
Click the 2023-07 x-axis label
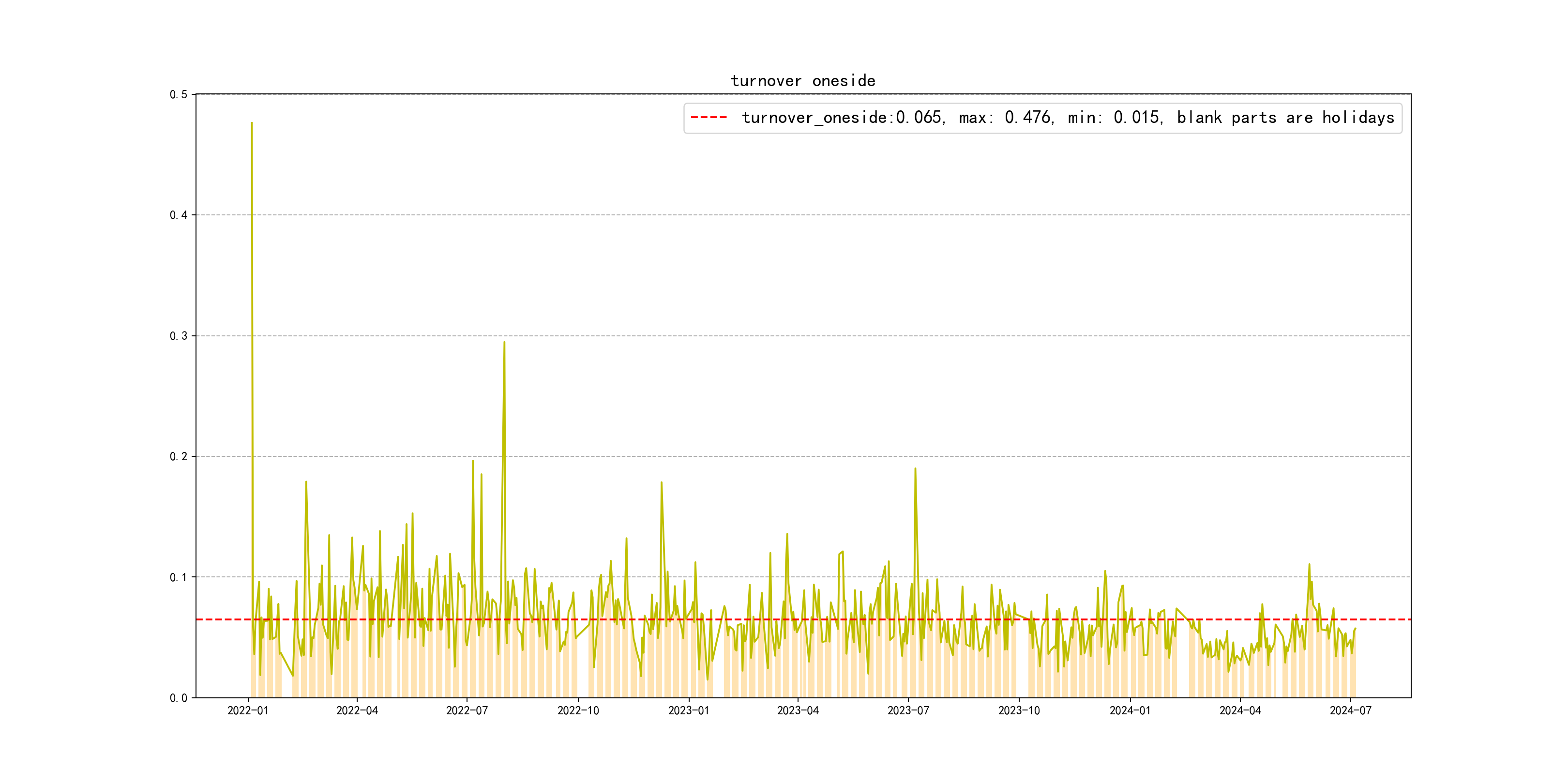coord(908,710)
